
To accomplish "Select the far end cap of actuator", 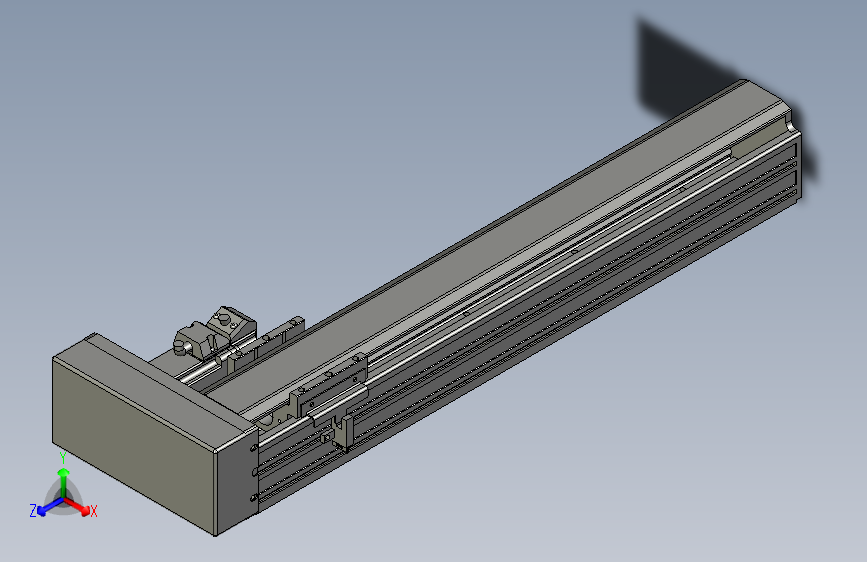I will [x=795, y=150].
